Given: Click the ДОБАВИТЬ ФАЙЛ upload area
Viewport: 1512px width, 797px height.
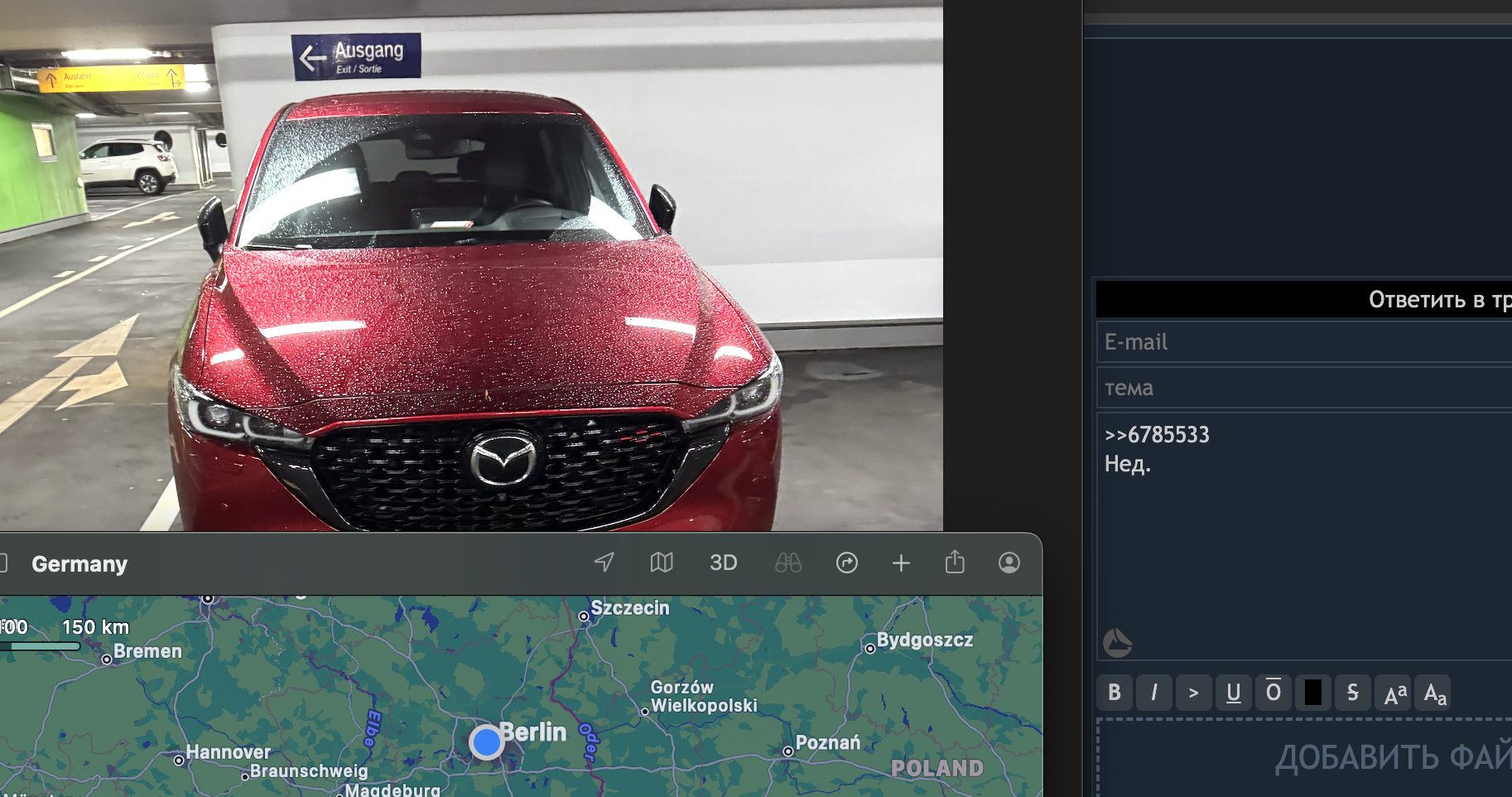Looking at the screenshot, I should tap(1305, 758).
